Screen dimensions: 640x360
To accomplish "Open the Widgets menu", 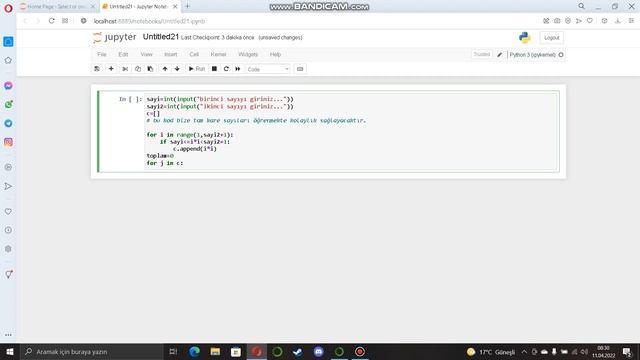I will (x=248, y=54).
